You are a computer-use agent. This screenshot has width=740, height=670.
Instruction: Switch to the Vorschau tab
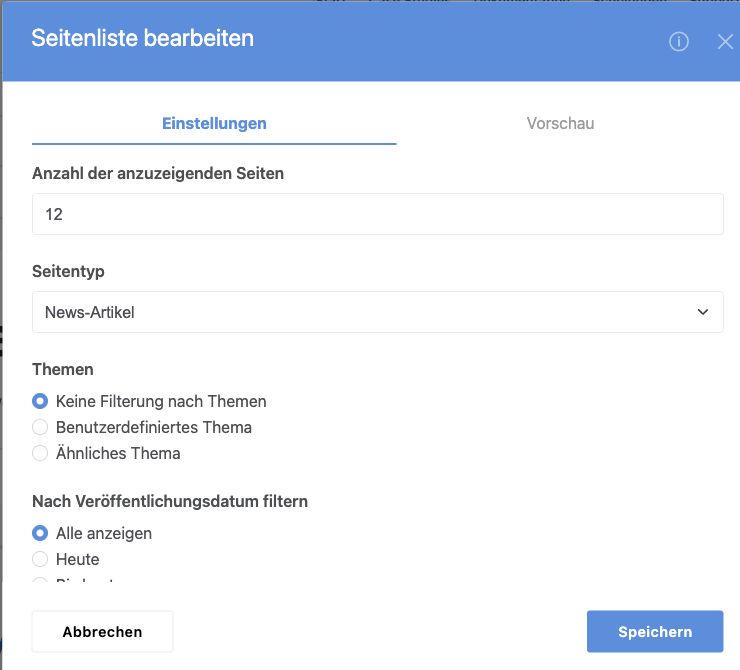(x=560, y=124)
